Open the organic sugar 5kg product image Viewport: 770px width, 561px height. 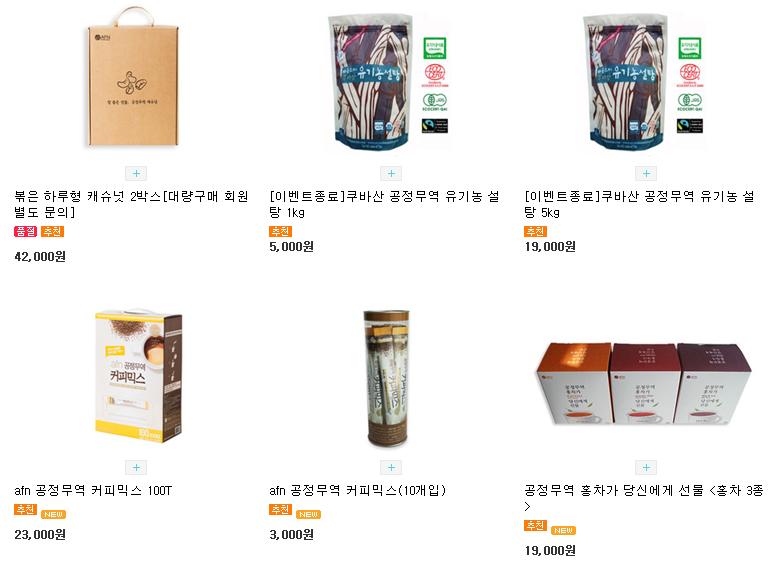pos(643,82)
